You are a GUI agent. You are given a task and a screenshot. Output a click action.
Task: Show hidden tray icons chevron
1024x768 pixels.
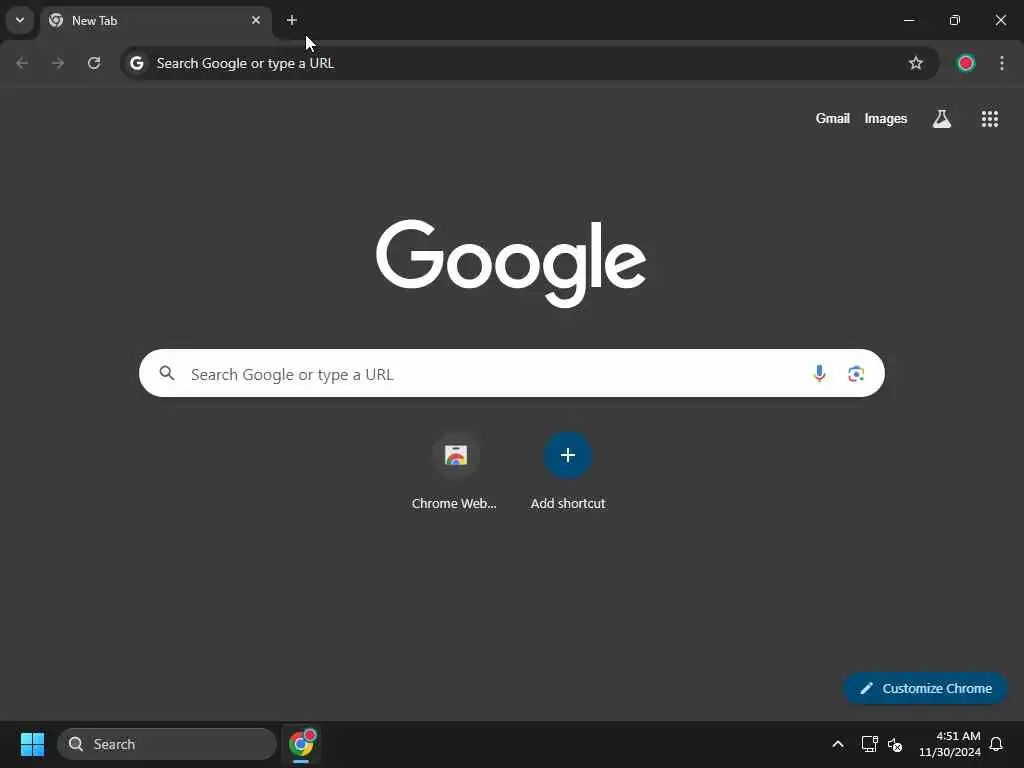tap(837, 744)
